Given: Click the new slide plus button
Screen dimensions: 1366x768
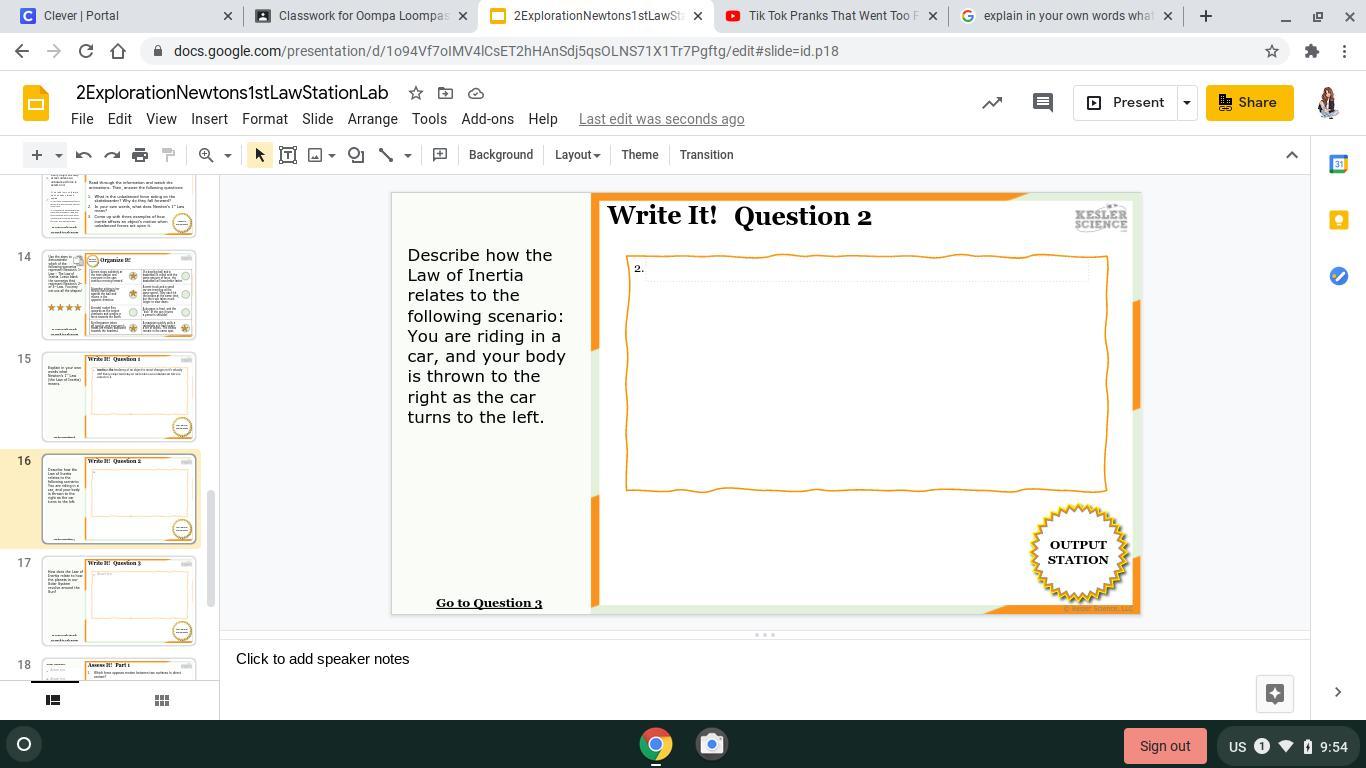Looking at the screenshot, I should (x=37, y=155).
